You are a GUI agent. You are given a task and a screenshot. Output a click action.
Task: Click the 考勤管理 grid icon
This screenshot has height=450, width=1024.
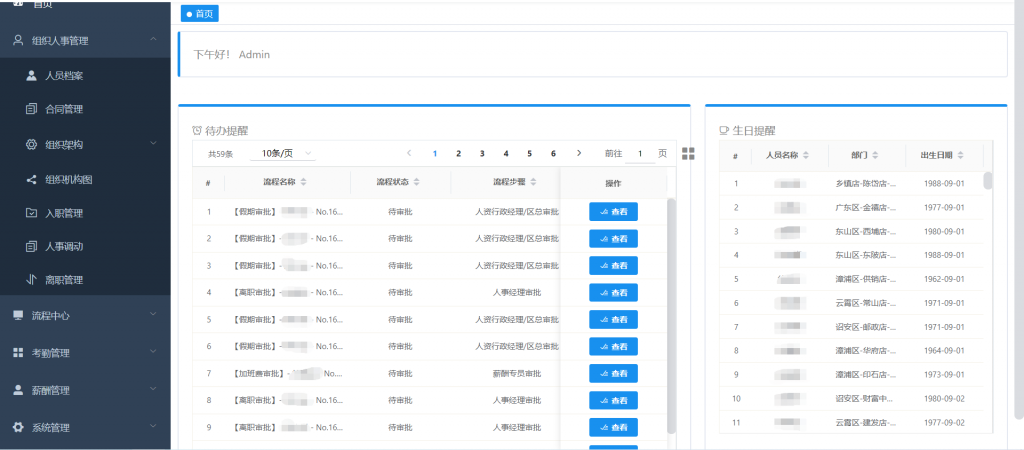[17, 353]
